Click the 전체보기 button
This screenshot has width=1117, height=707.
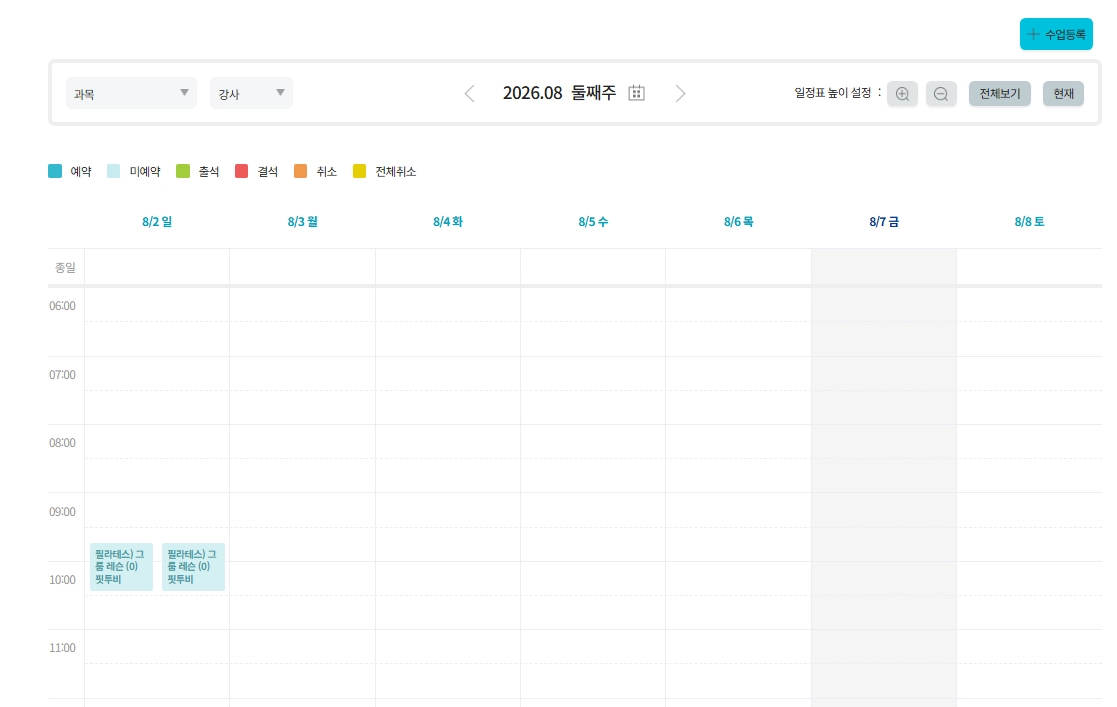pyautogui.click(x=999, y=93)
